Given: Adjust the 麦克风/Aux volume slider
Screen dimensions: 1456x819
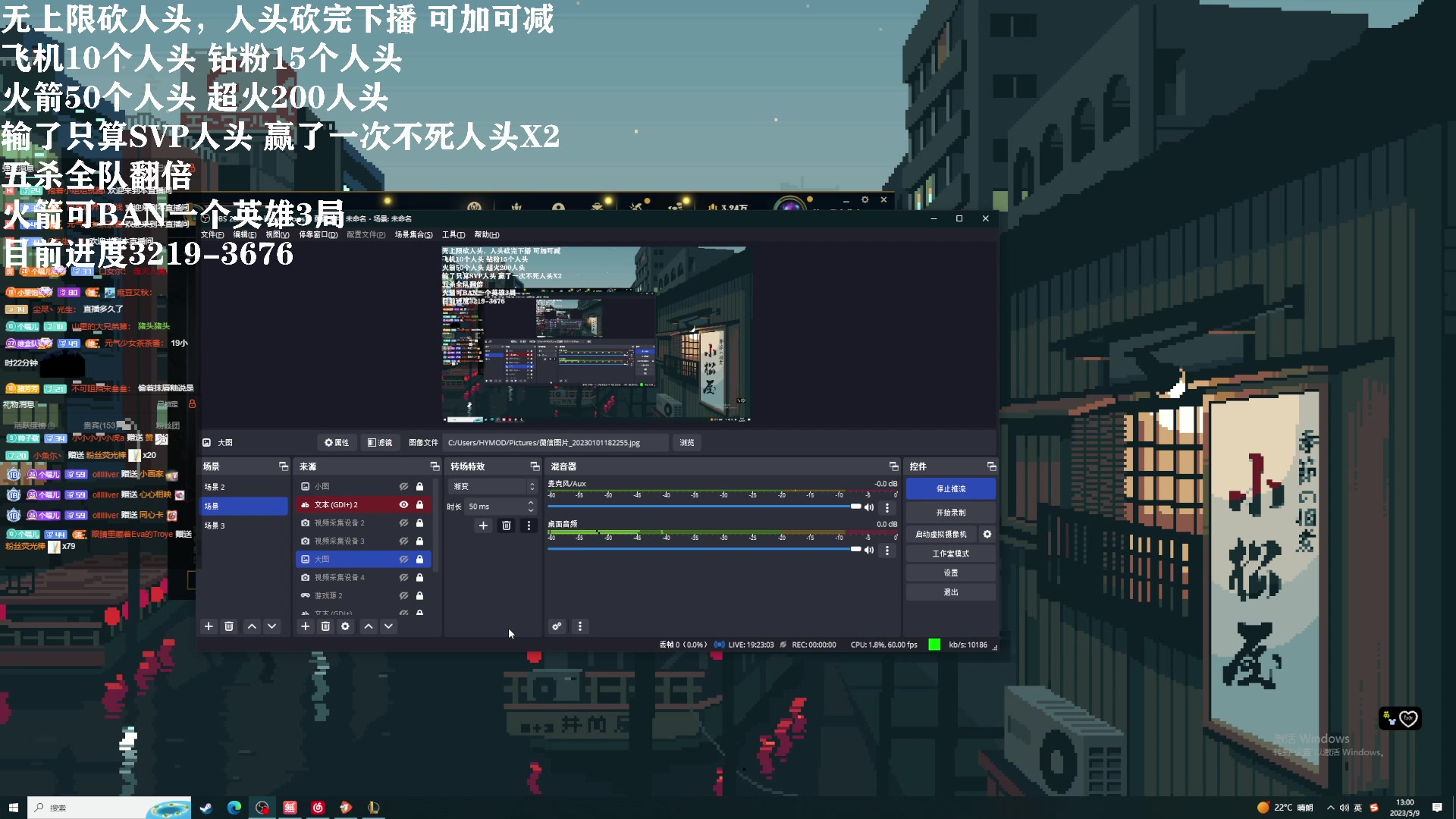Looking at the screenshot, I should (x=704, y=507).
